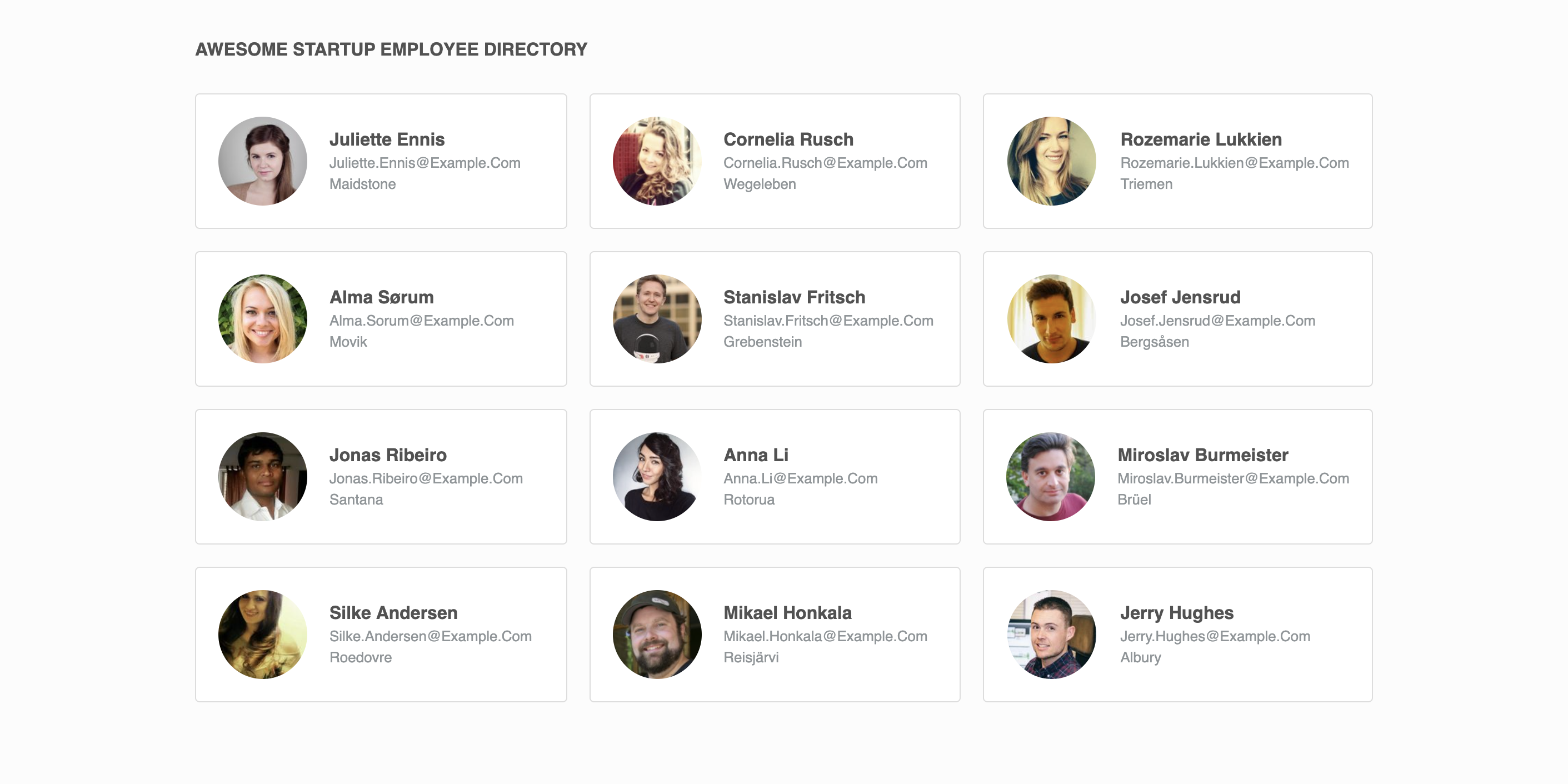Click Jerry Hughes's avatar image
The width and height of the screenshot is (1568, 784).
pos(1051,635)
